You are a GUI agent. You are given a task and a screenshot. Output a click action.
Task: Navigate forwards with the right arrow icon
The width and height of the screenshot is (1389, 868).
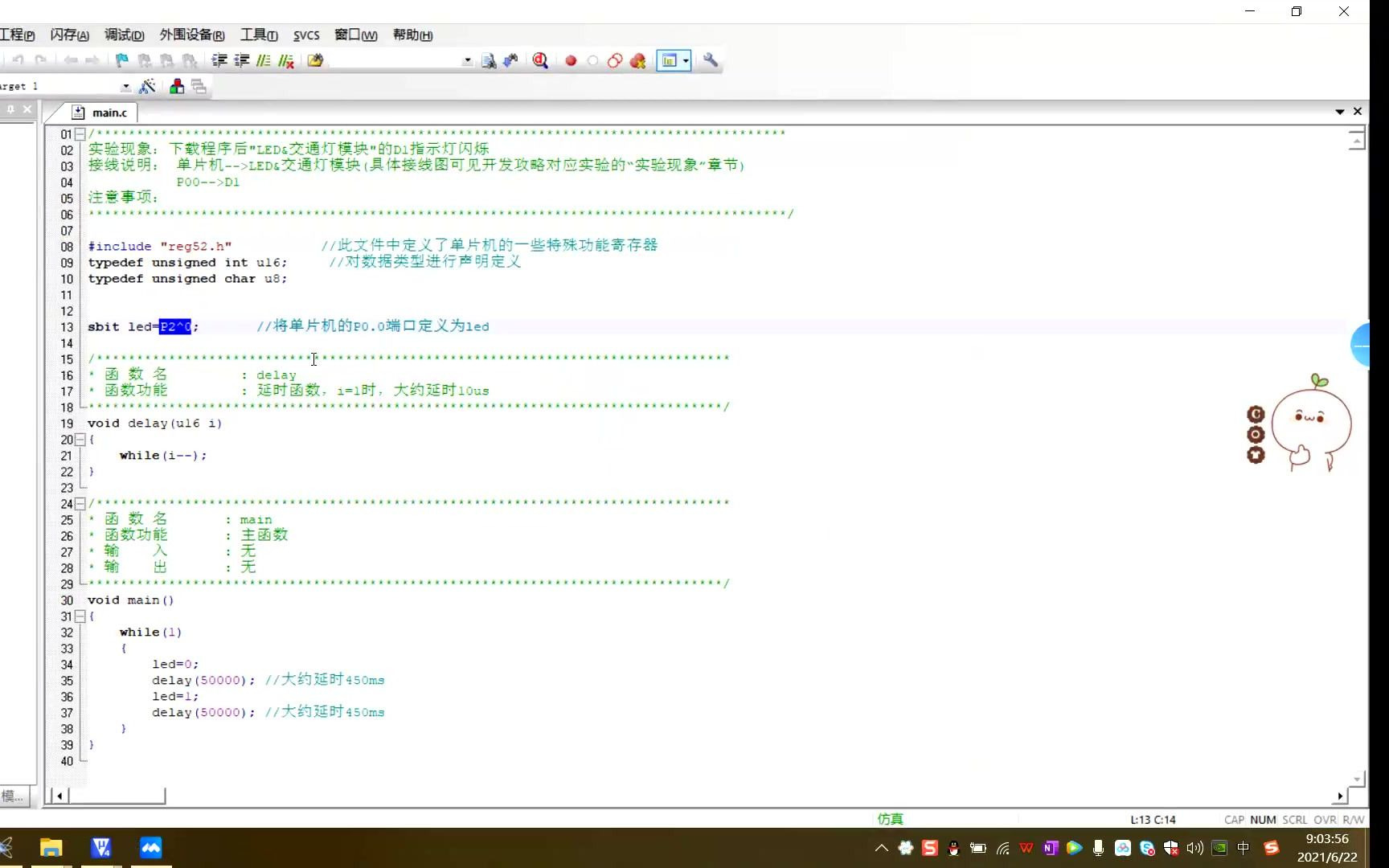coord(92,60)
